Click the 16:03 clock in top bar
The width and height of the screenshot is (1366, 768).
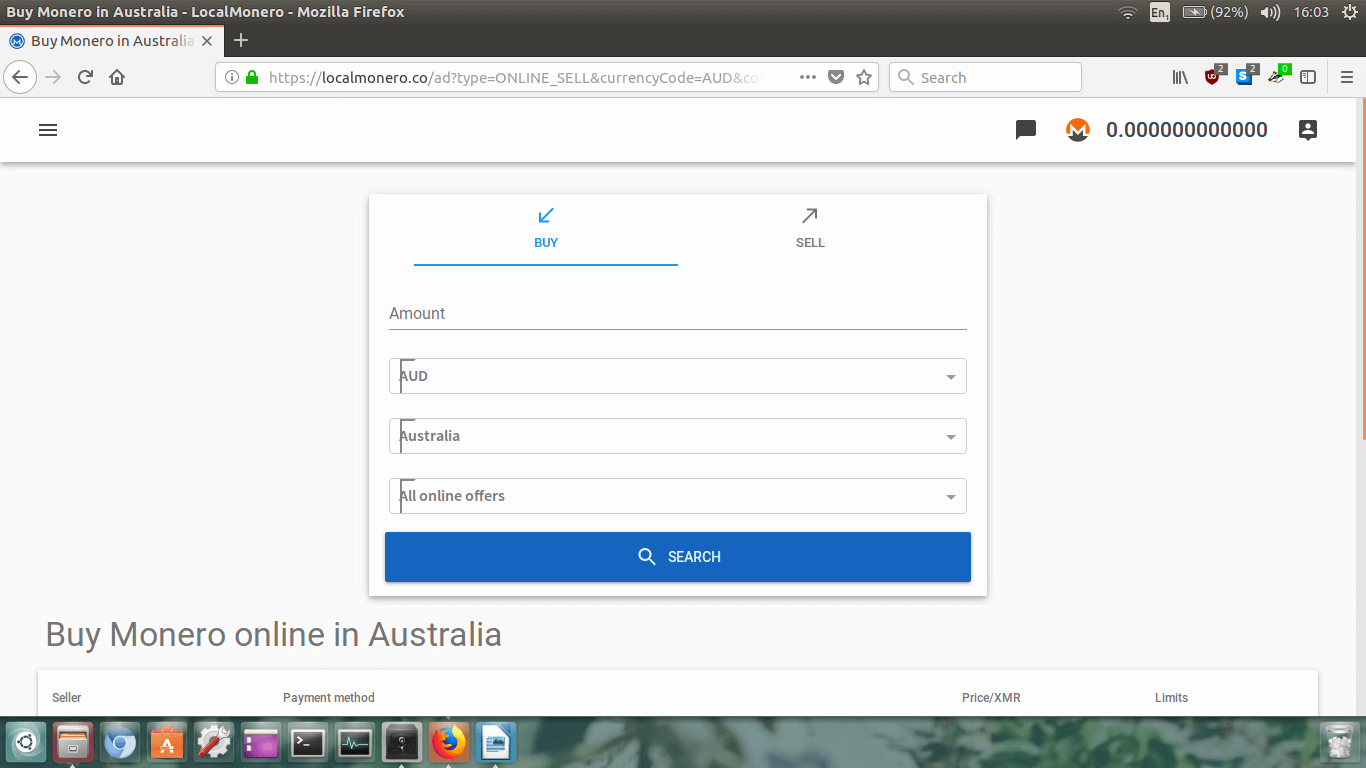[x=1310, y=12]
